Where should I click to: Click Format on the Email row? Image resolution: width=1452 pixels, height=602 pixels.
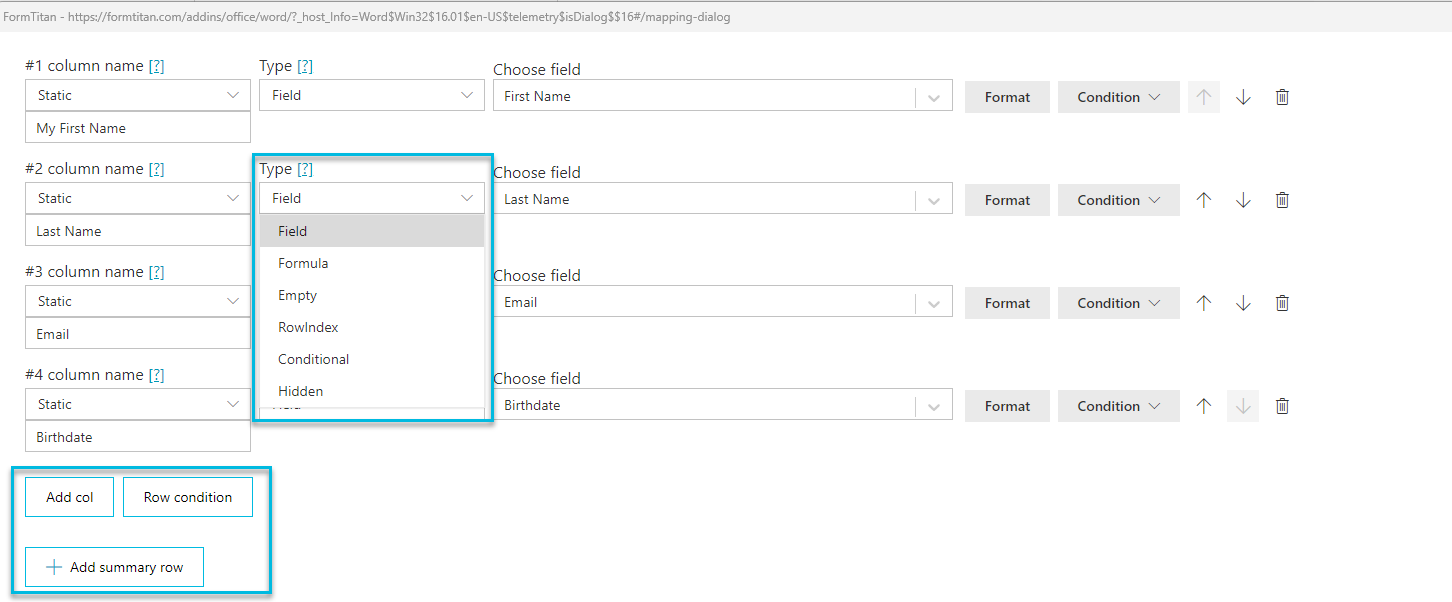click(1007, 302)
